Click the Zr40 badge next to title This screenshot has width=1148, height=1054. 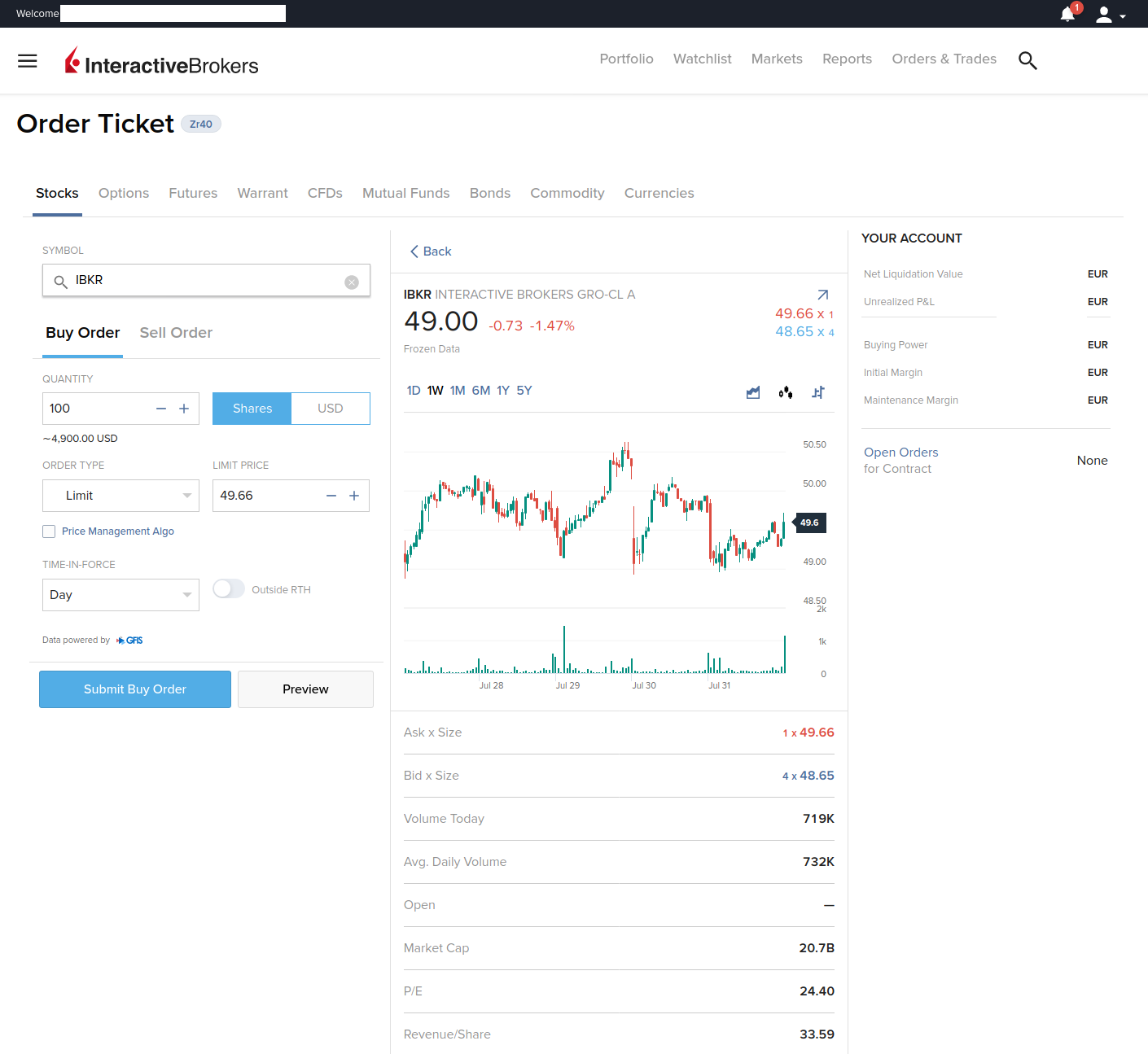coord(200,125)
